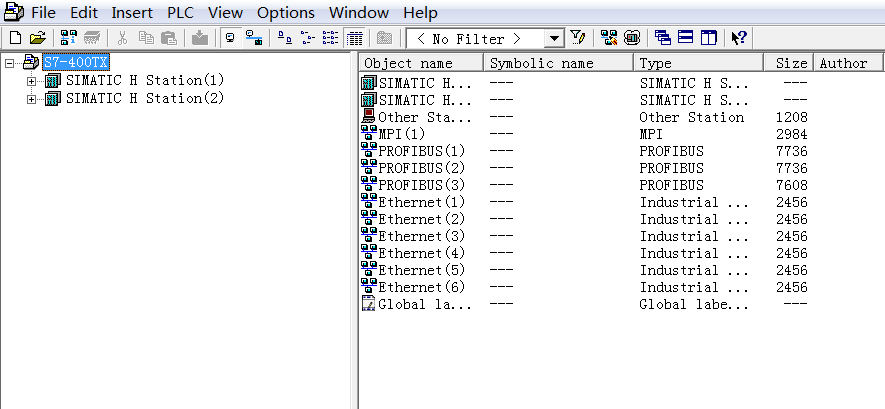Screen dimensions: 885x409
Task: Select the PROFIBUS(3) object name
Action: 422,185
